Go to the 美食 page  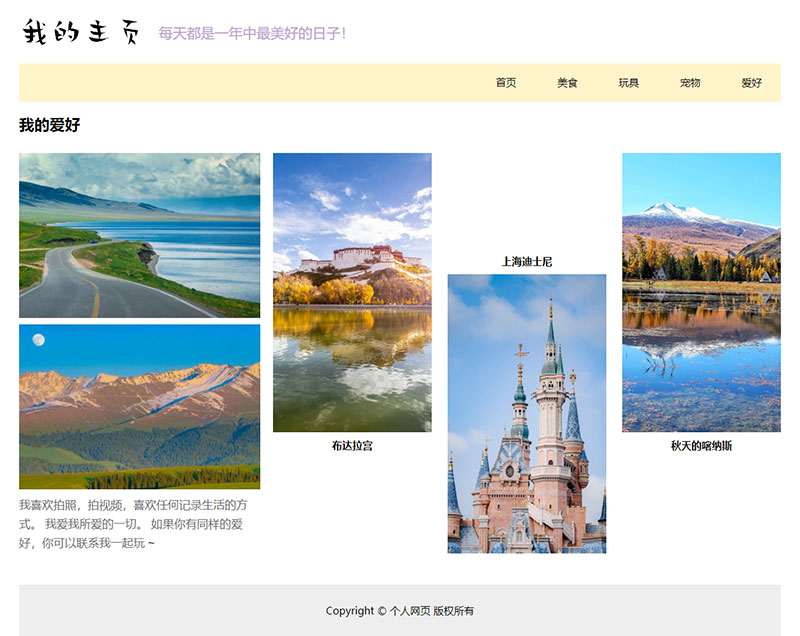[567, 83]
